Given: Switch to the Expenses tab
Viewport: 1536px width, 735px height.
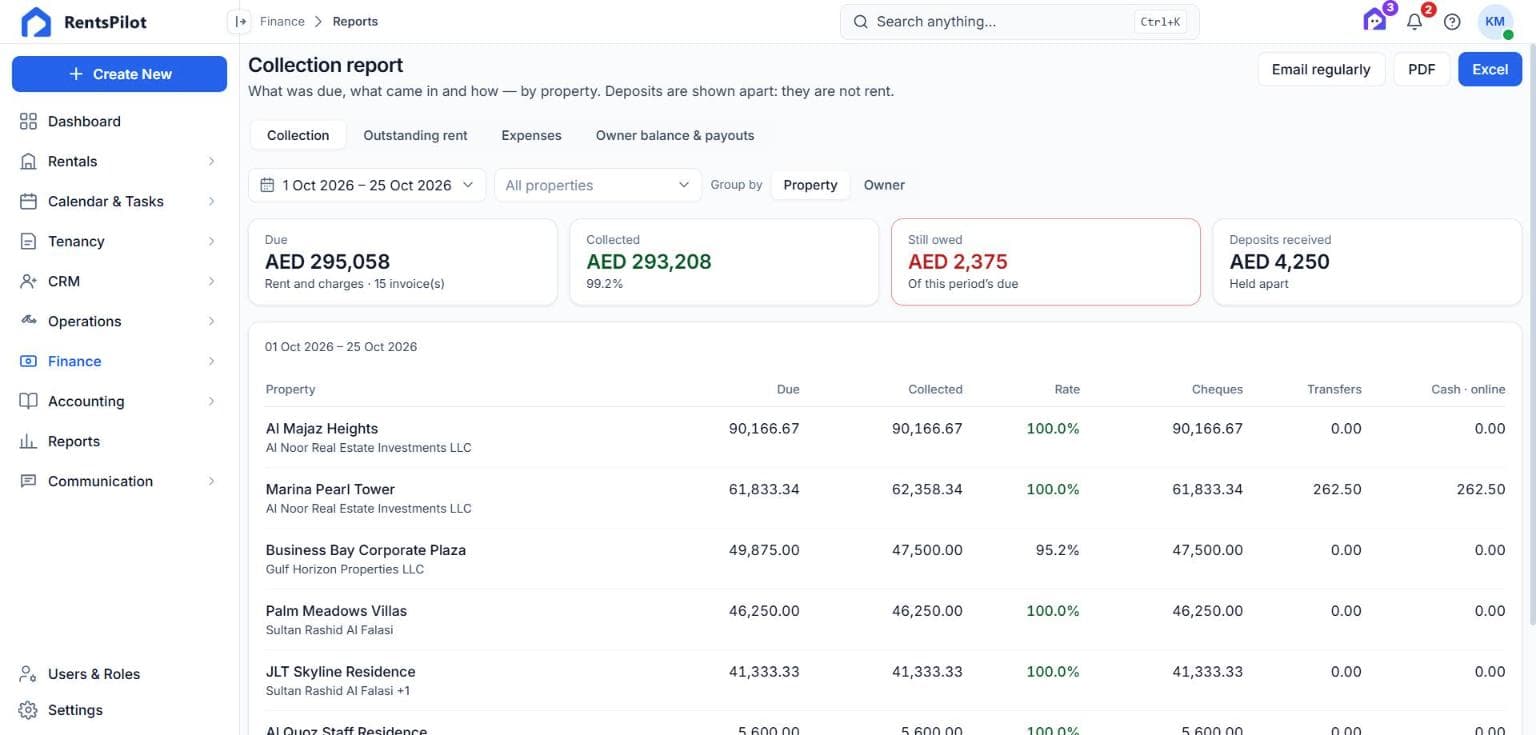Looking at the screenshot, I should coord(531,135).
